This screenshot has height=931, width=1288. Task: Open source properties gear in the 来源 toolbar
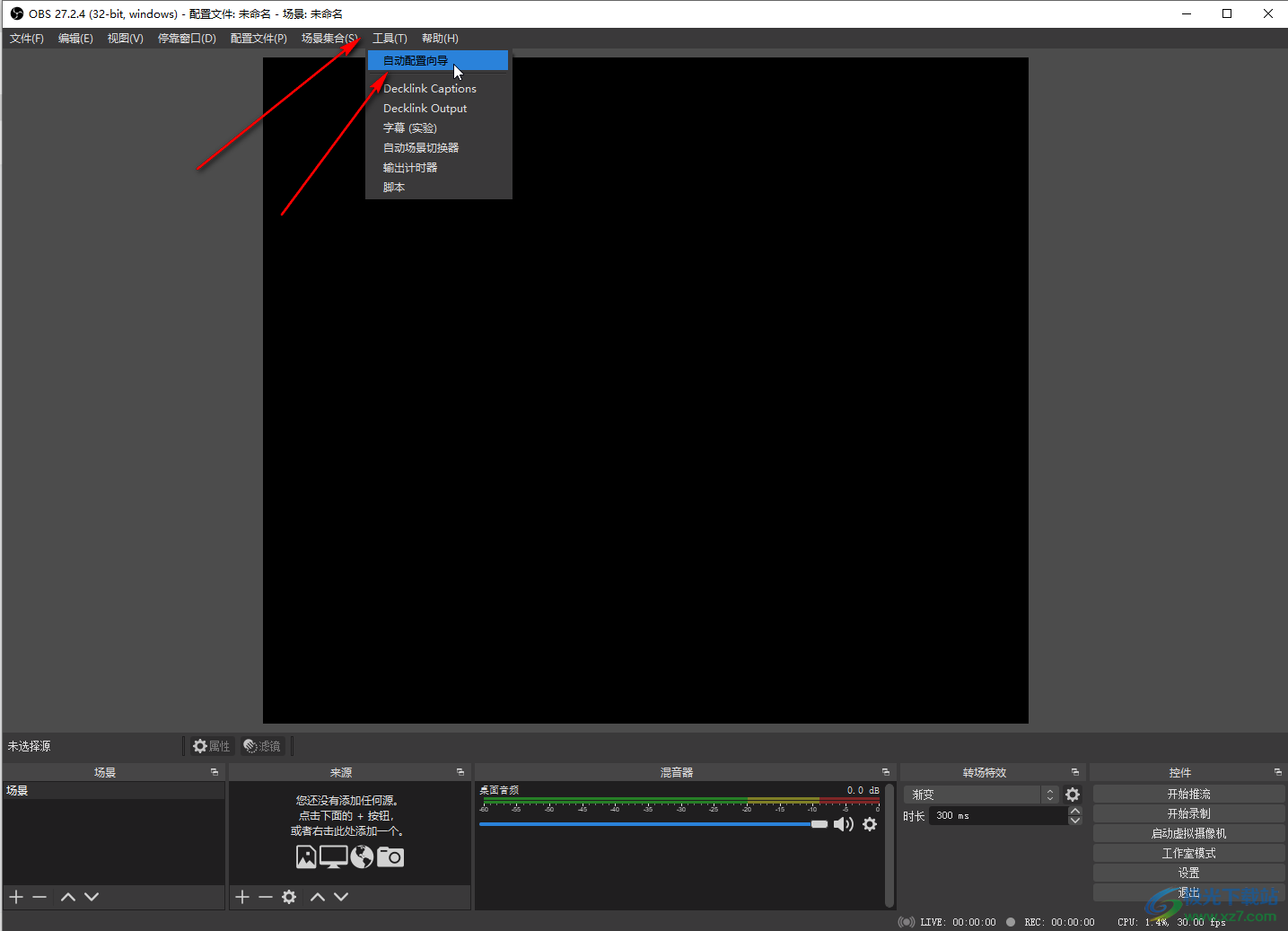(289, 897)
